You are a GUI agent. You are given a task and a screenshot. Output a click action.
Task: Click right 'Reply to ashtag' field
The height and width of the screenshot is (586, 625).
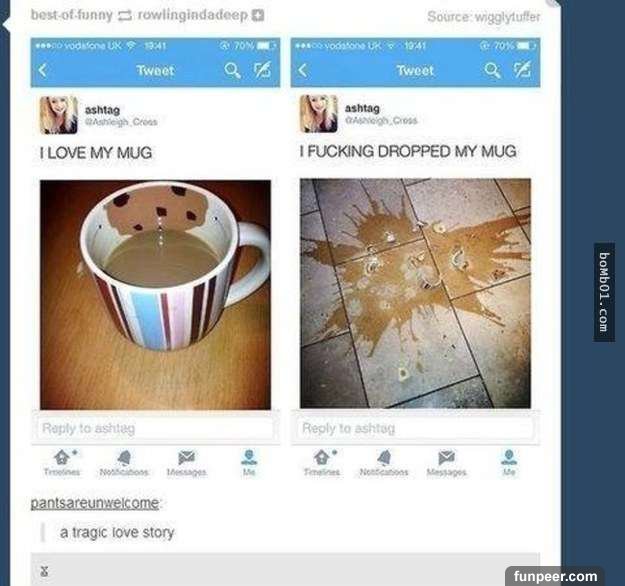(x=415, y=429)
